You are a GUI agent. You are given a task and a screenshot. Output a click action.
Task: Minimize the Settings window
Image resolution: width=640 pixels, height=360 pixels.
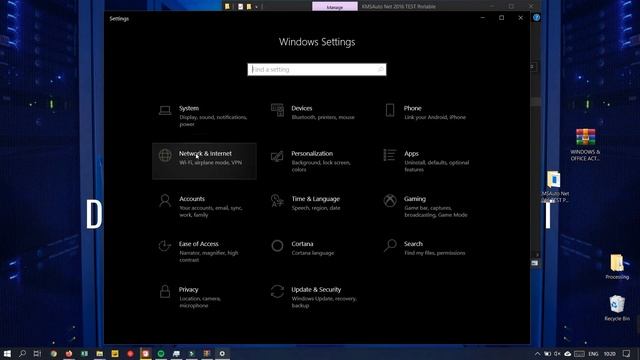point(482,18)
